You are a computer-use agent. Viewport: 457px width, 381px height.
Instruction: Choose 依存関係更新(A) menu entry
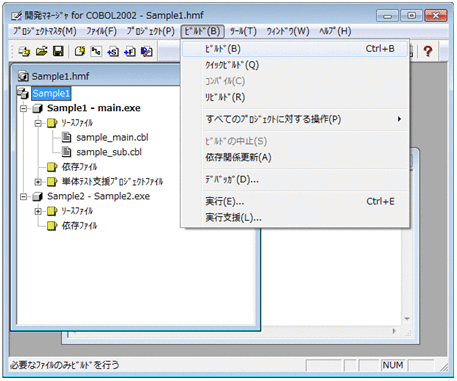(x=295, y=157)
